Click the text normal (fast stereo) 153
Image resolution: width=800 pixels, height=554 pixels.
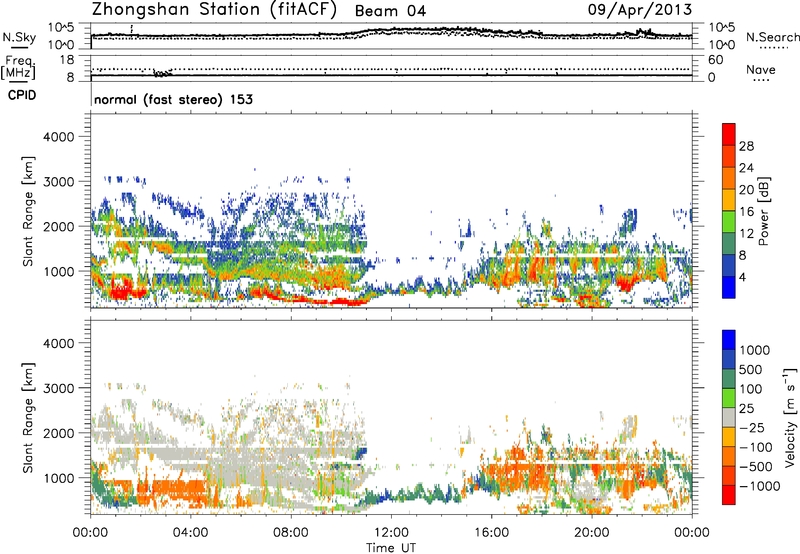pyautogui.click(x=173, y=99)
